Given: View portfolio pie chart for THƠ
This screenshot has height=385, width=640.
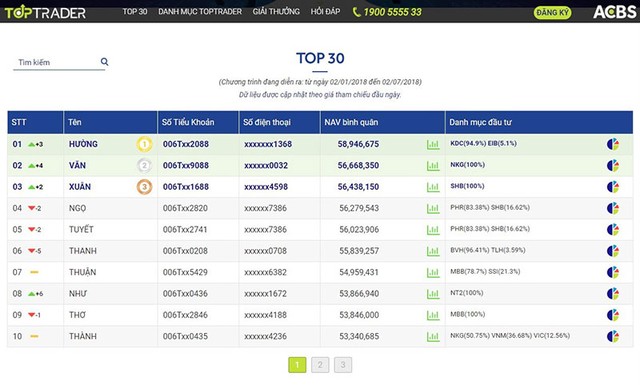Looking at the screenshot, I should pos(613,315).
